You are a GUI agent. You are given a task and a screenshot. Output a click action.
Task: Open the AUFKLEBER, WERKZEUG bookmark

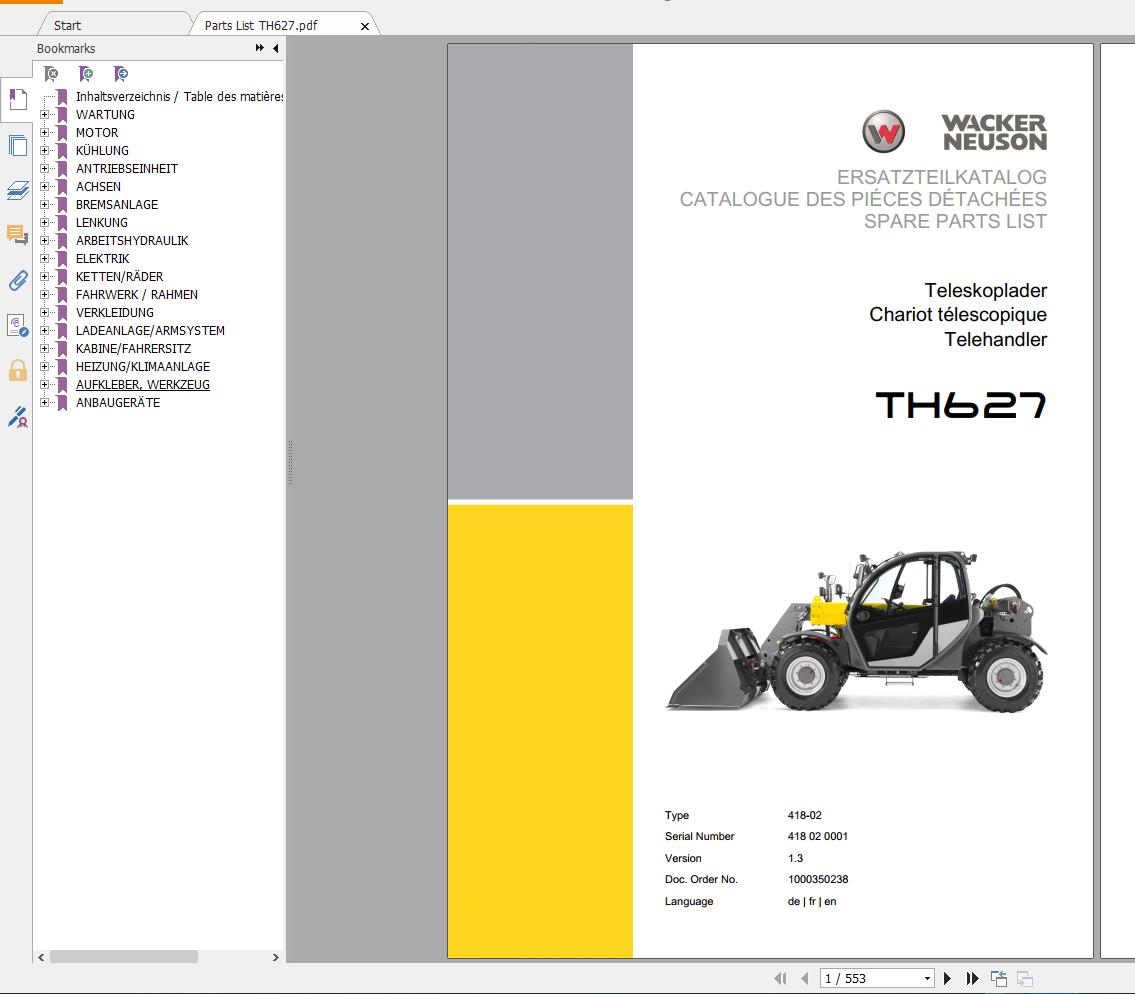142,384
